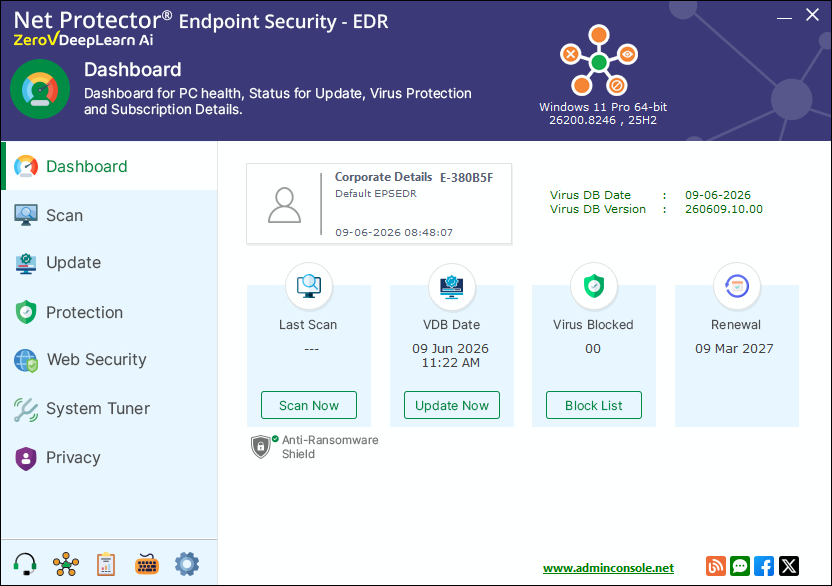This screenshot has width=832, height=586.
Task: Click the VDB Date computer icon
Action: [x=452, y=286]
